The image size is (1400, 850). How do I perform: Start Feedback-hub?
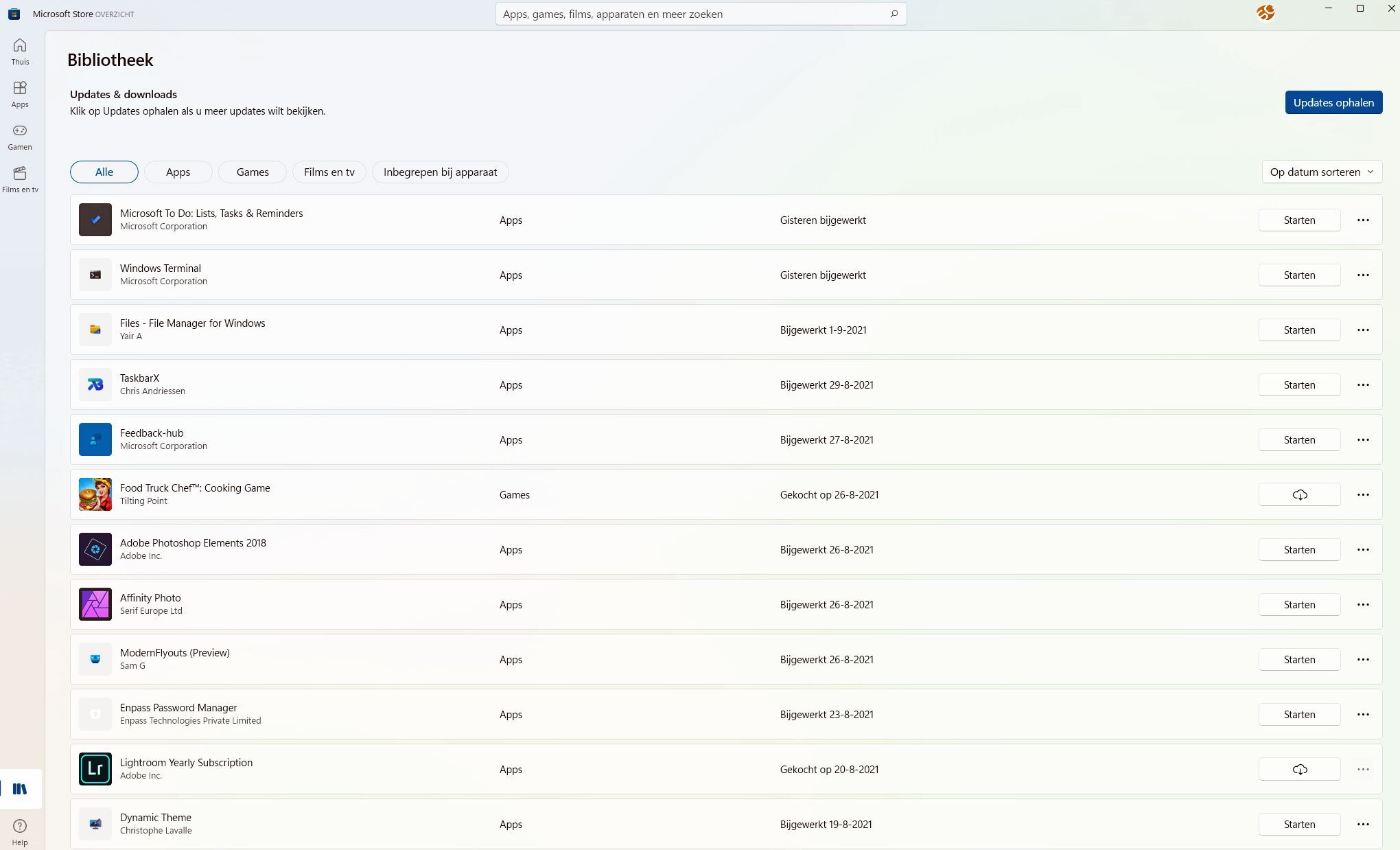coord(1299,439)
